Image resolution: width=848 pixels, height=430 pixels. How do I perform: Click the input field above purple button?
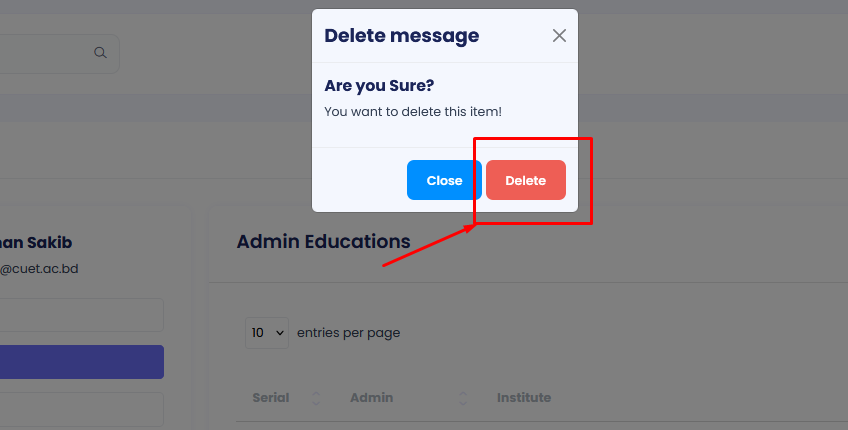(80, 315)
